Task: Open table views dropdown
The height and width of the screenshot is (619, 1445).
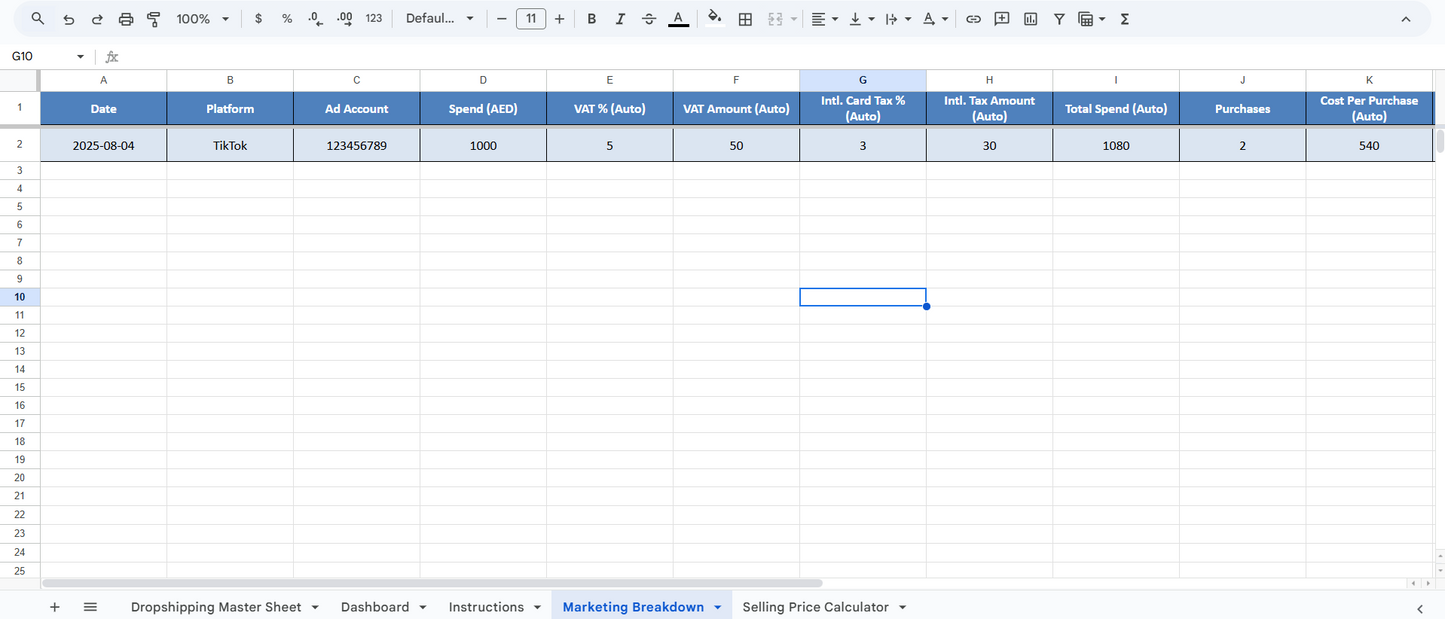Action: 1092,19
